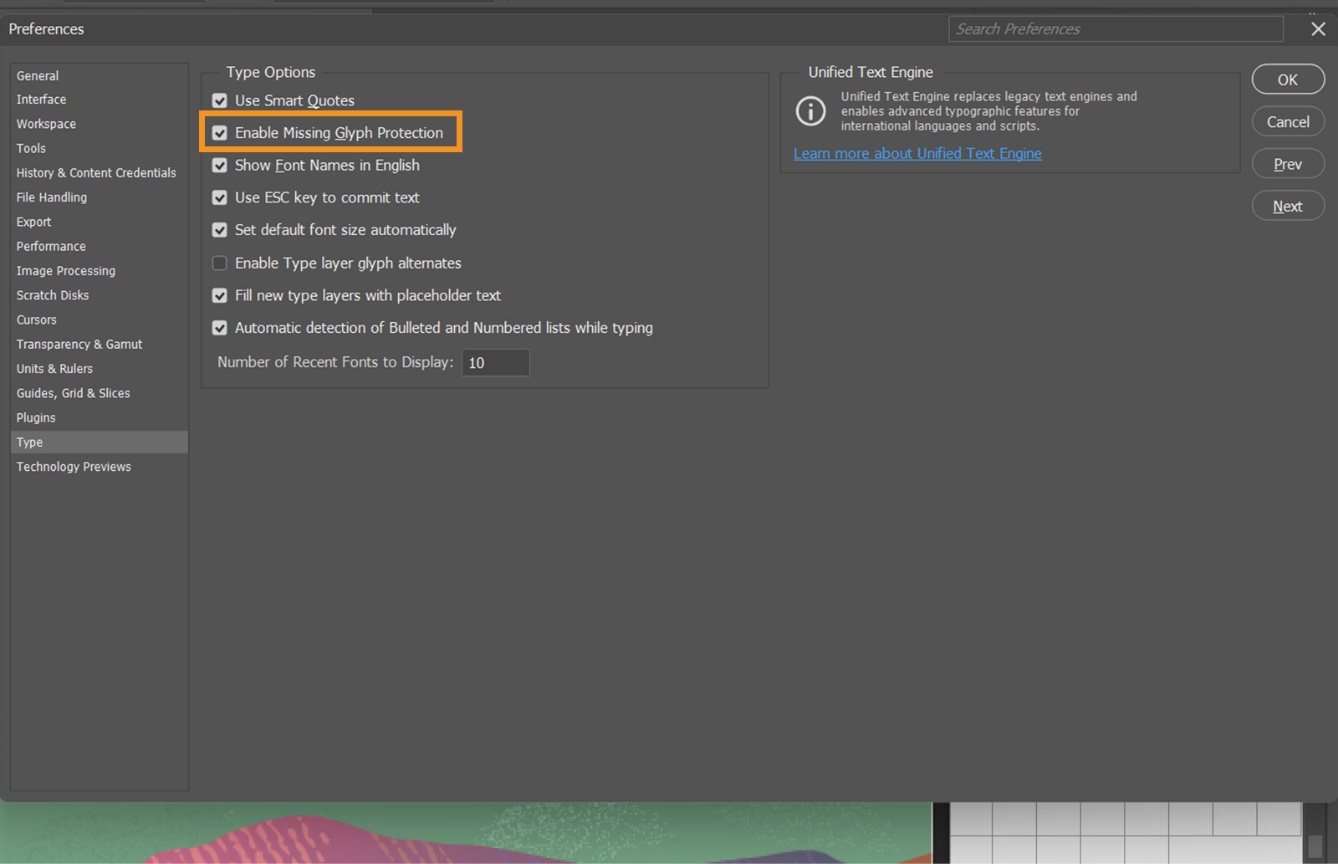The width and height of the screenshot is (1338, 864).
Task: Toggle Fill new type layers with placeholder text
Action: pos(219,295)
